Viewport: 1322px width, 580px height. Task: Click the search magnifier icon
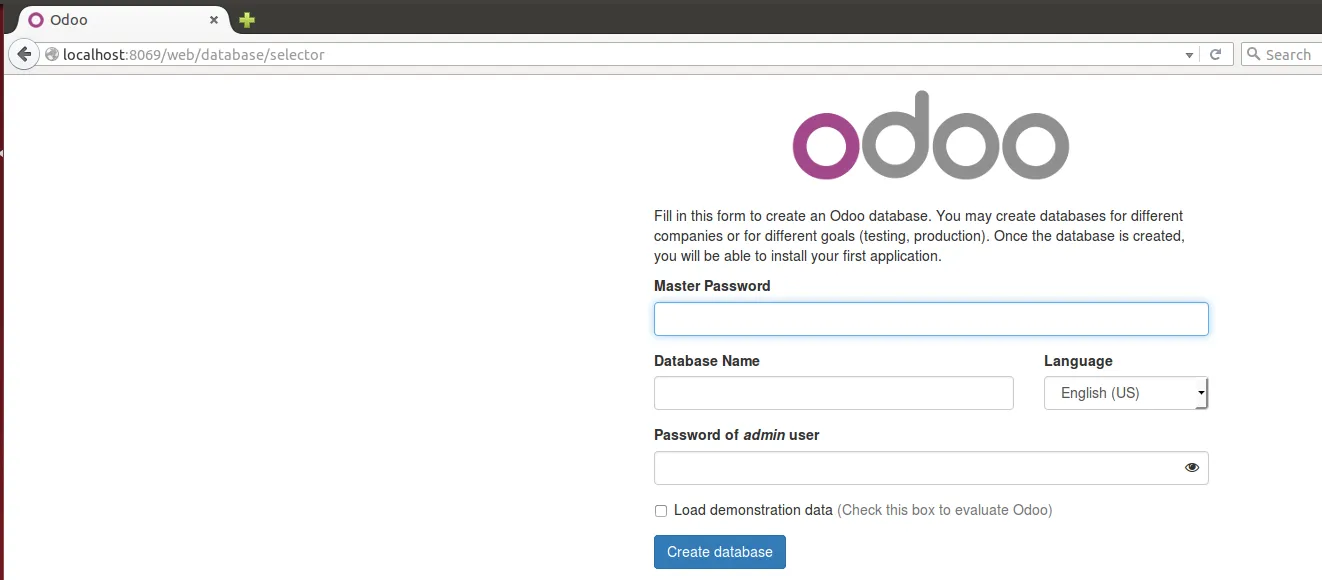(x=1254, y=54)
